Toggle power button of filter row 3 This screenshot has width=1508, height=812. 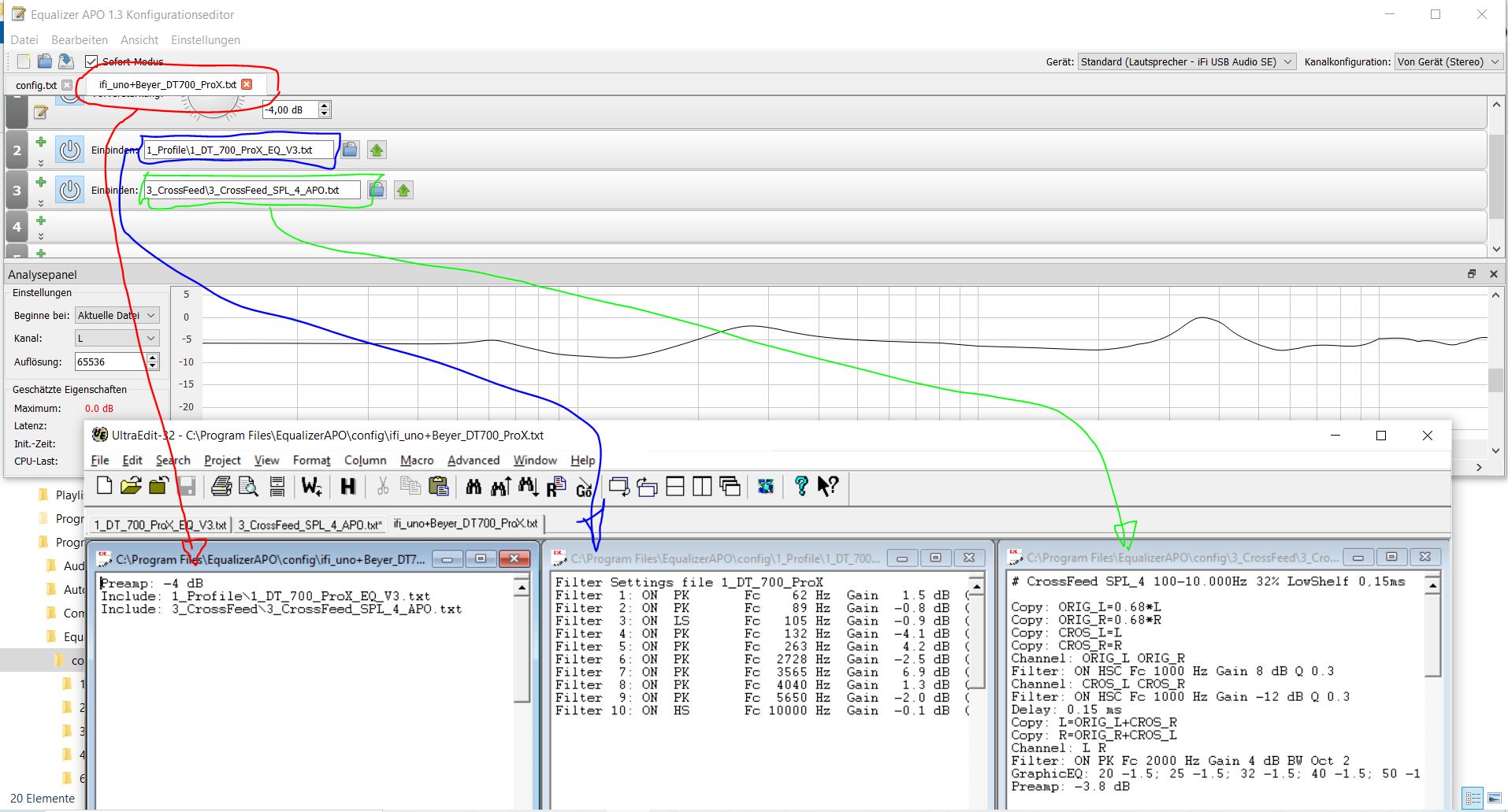tap(70, 190)
